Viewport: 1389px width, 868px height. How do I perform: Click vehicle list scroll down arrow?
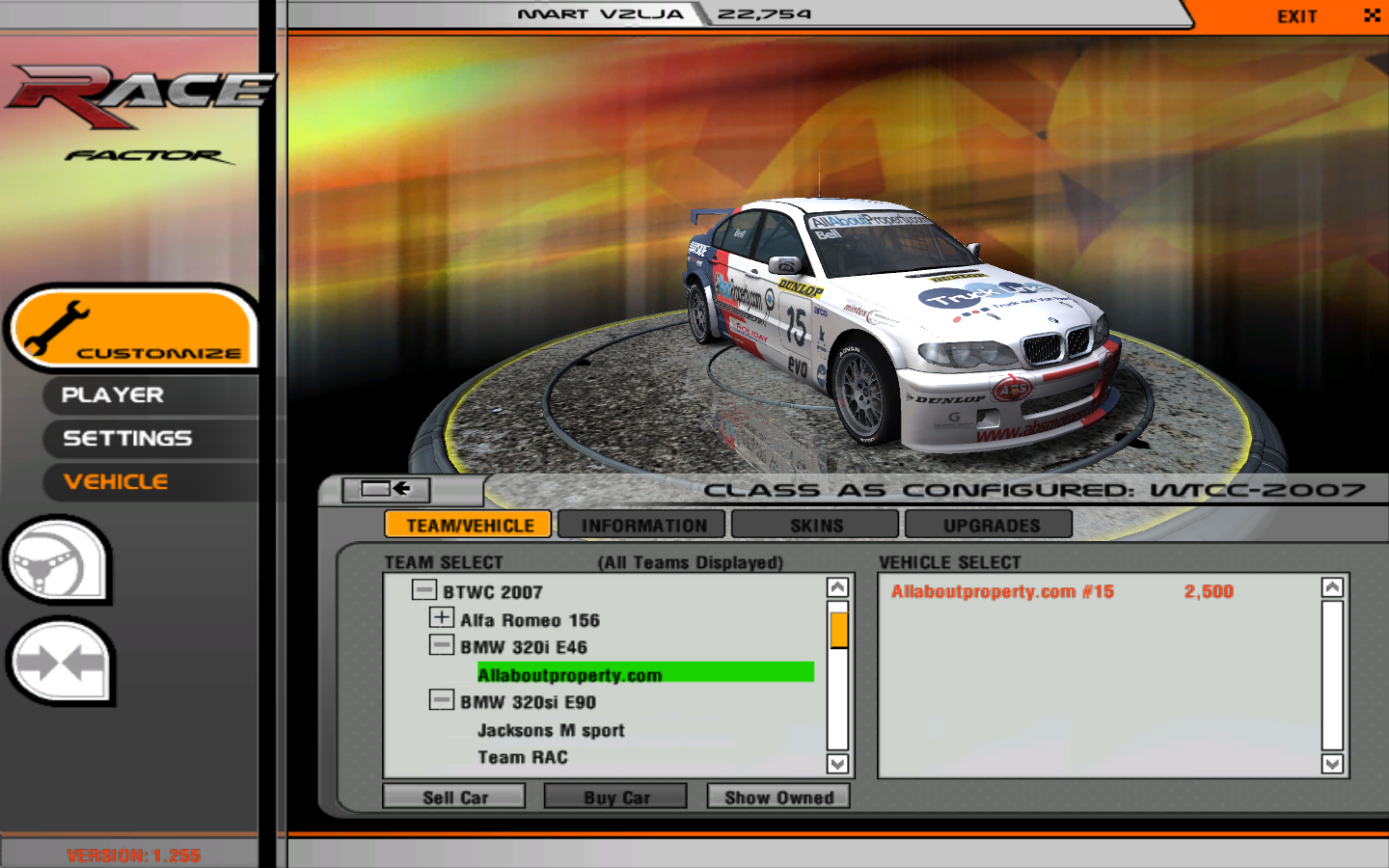(1332, 764)
